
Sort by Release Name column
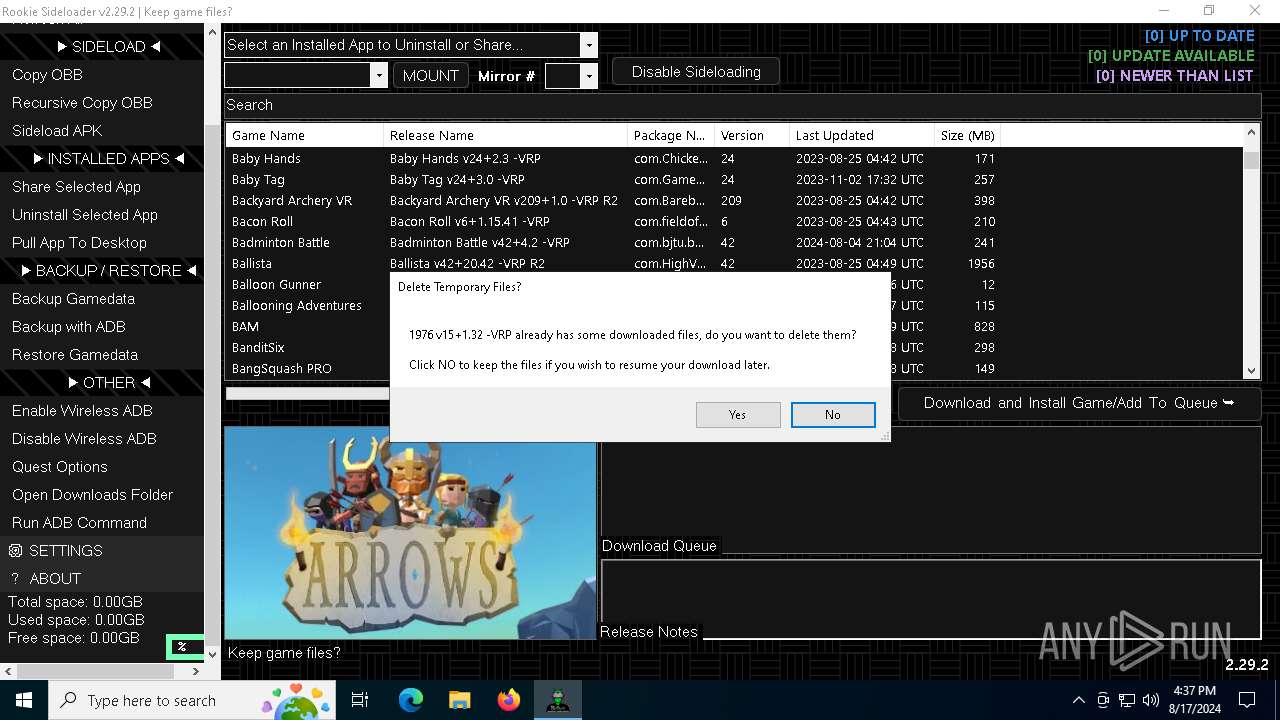[x=505, y=135]
